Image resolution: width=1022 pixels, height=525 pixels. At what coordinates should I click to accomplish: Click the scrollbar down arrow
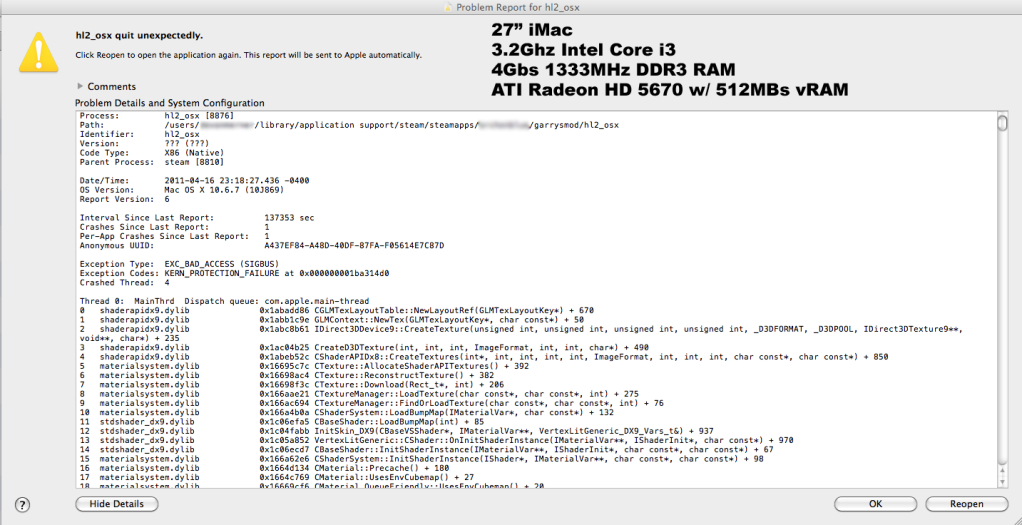(x=1002, y=481)
